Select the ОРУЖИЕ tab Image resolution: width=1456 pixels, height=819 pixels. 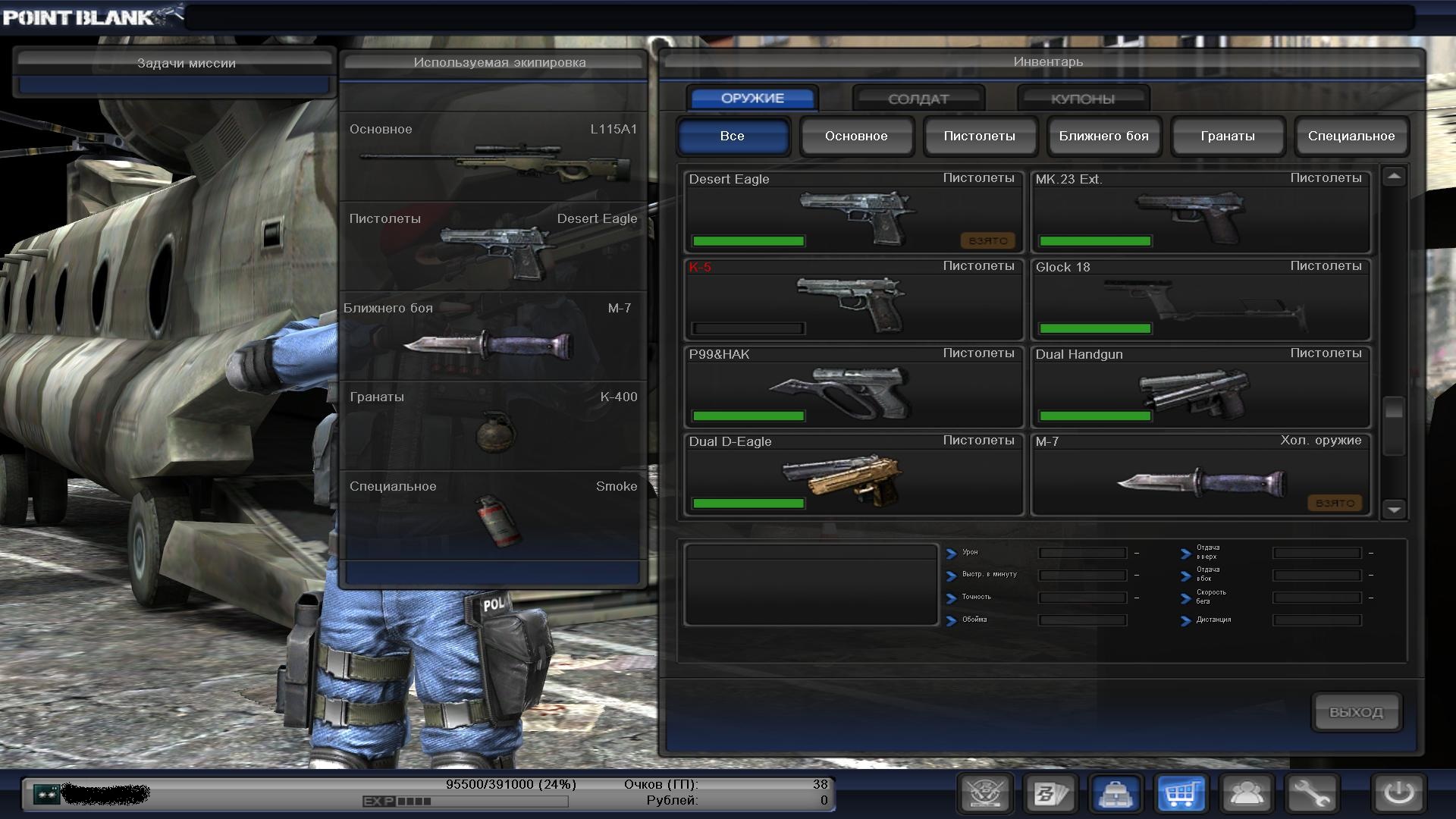point(752,99)
